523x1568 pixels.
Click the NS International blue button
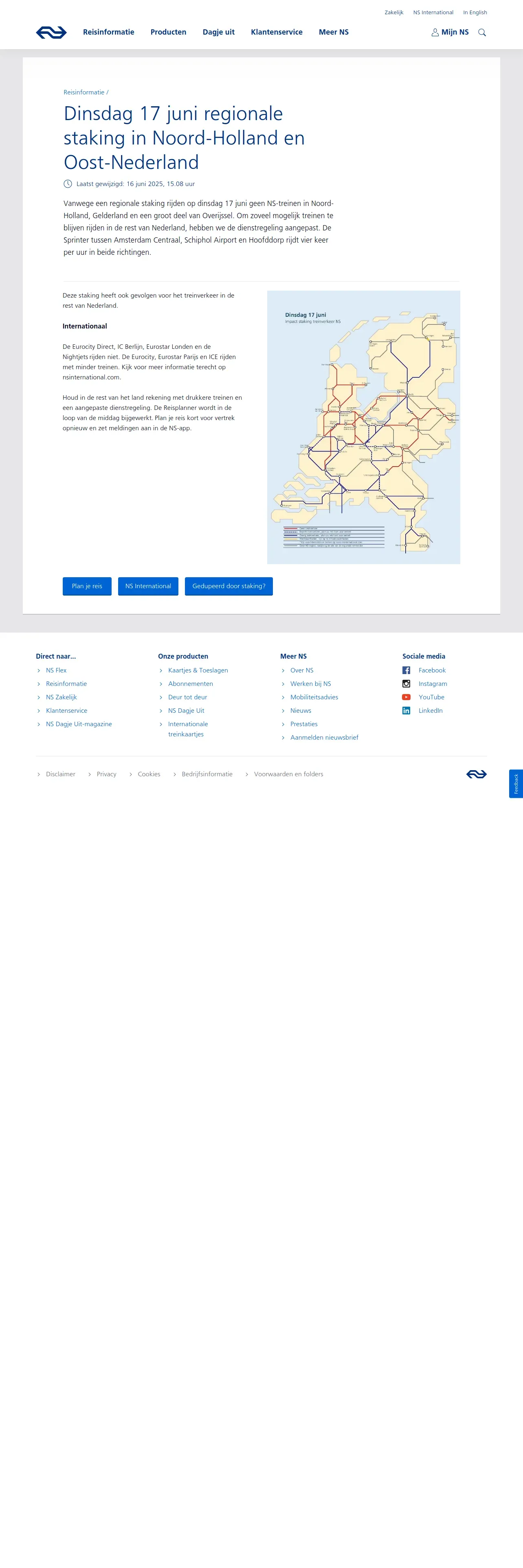[148, 586]
